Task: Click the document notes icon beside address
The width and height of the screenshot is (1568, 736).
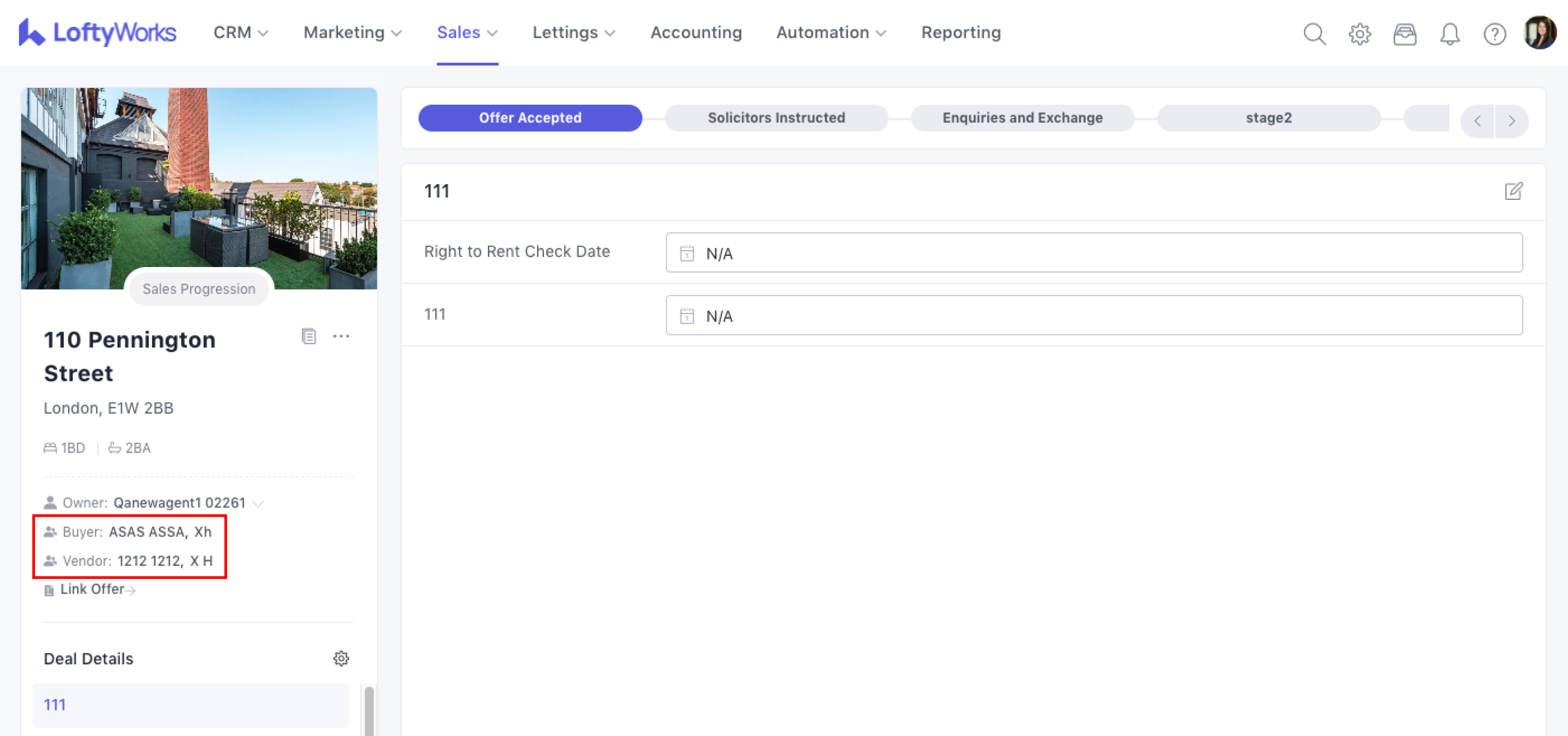Action: coord(309,336)
